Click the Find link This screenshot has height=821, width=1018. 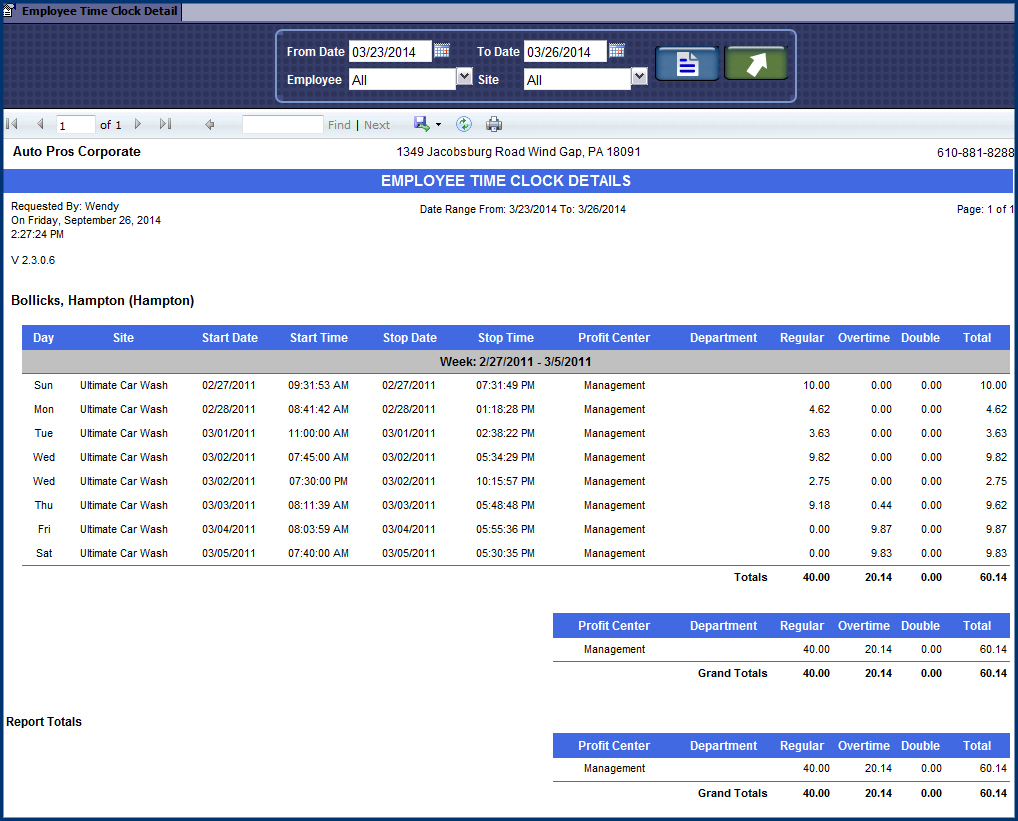coord(339,124)
